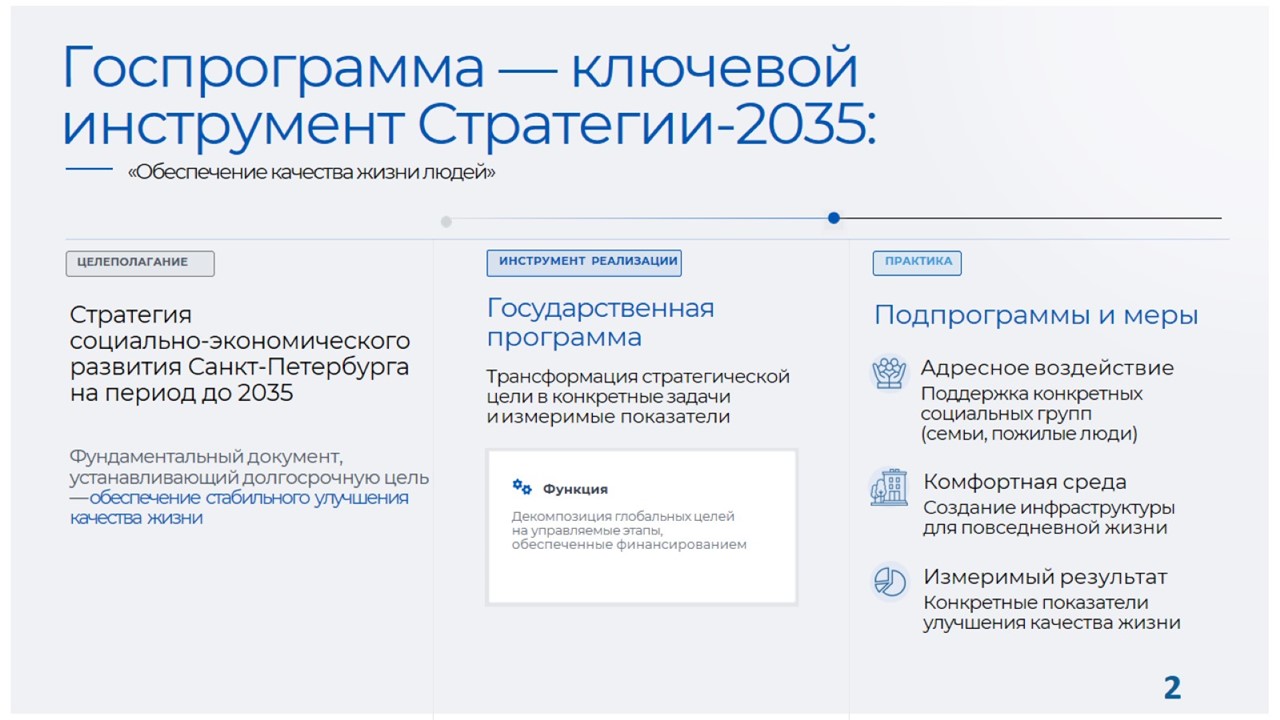1280x720 pixels.
Task: Click the blue dot on the timeline
Action: point(834,218)
